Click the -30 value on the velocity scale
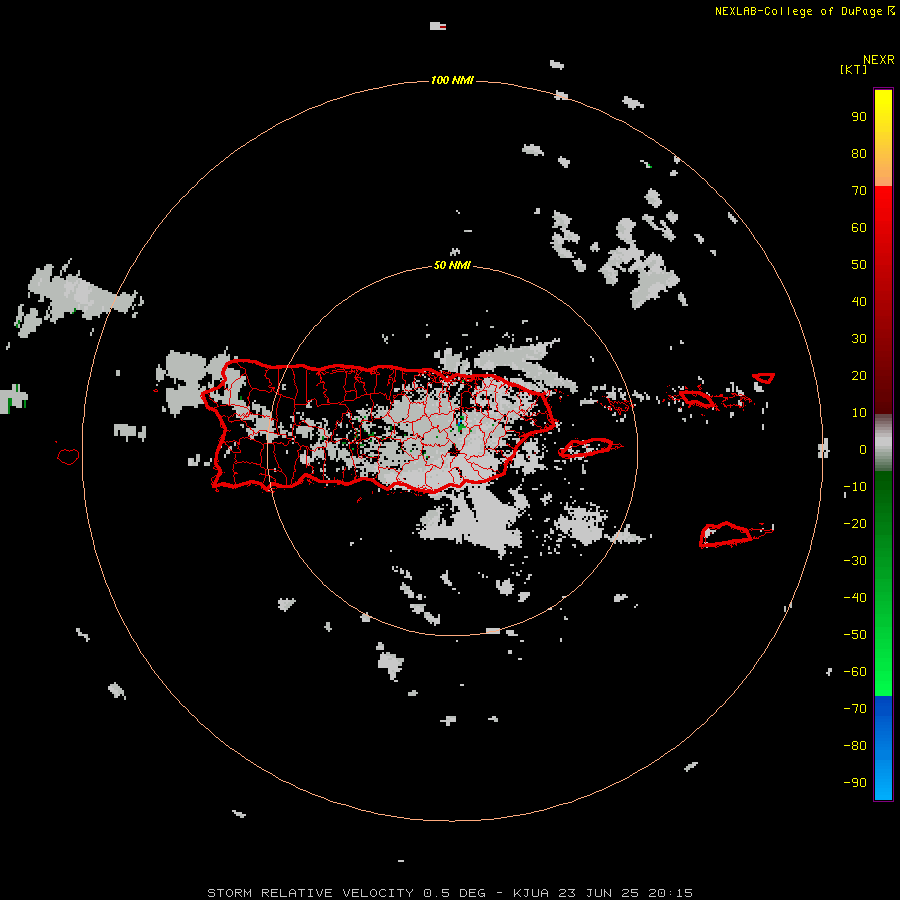The height and width of the screenshot is (900, 900). click(x=855, y=561)
